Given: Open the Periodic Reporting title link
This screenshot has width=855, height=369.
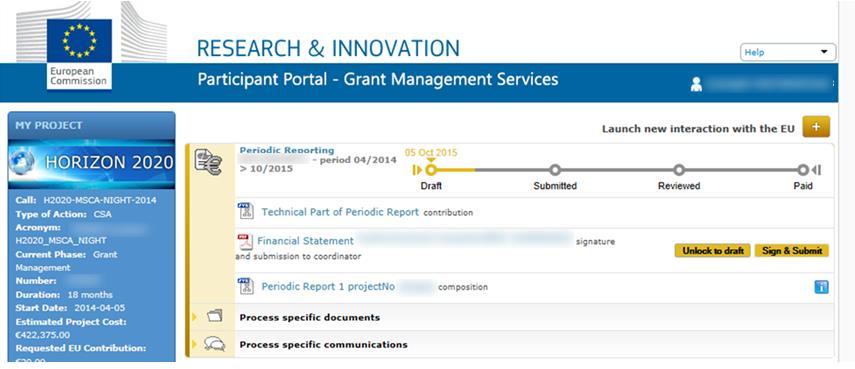Looking at the screenshot, I should point(287,150).
